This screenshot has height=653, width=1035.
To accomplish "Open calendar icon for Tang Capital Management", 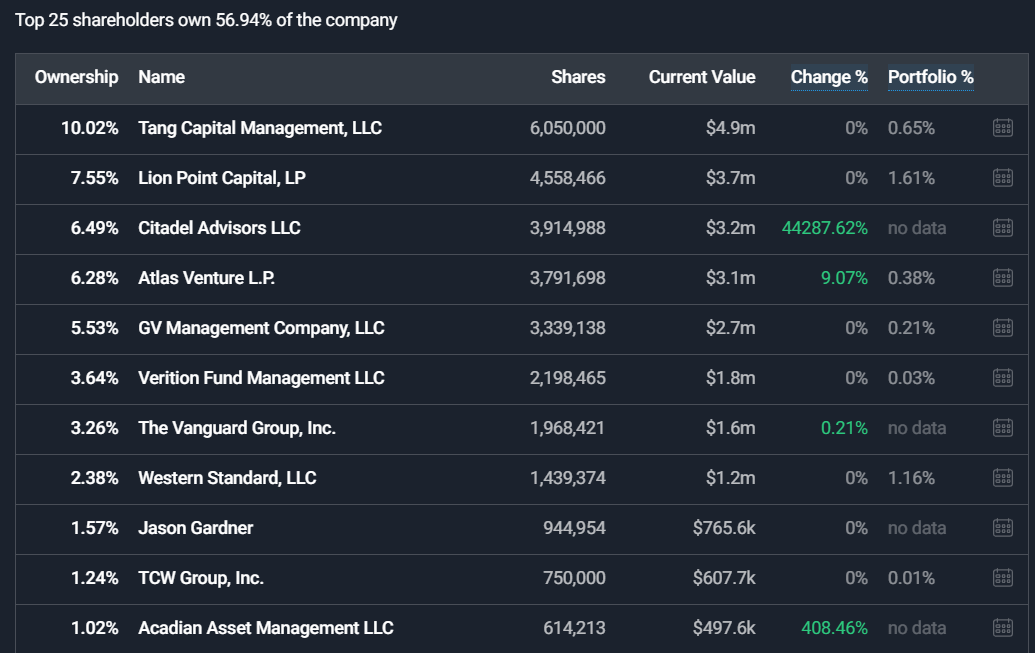I will 1003,127.
